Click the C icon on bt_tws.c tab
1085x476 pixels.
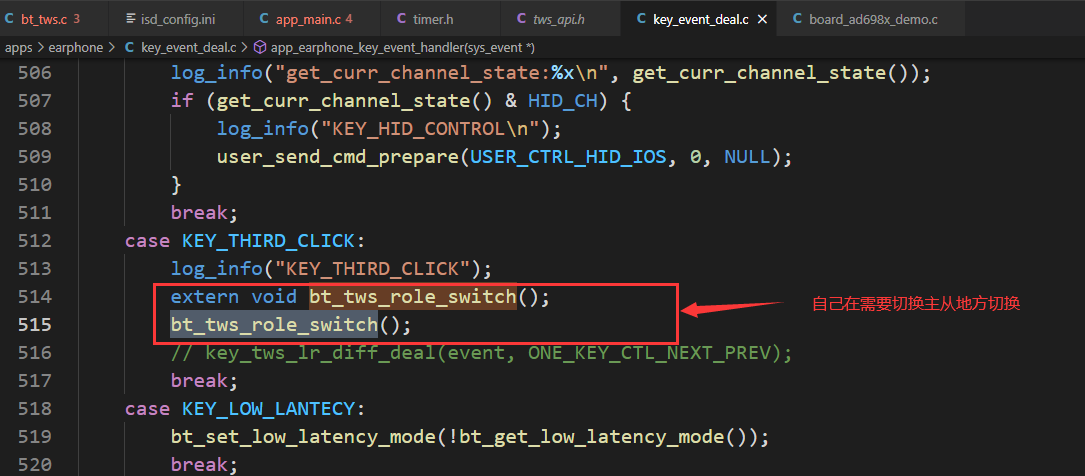tap(9, 19)
